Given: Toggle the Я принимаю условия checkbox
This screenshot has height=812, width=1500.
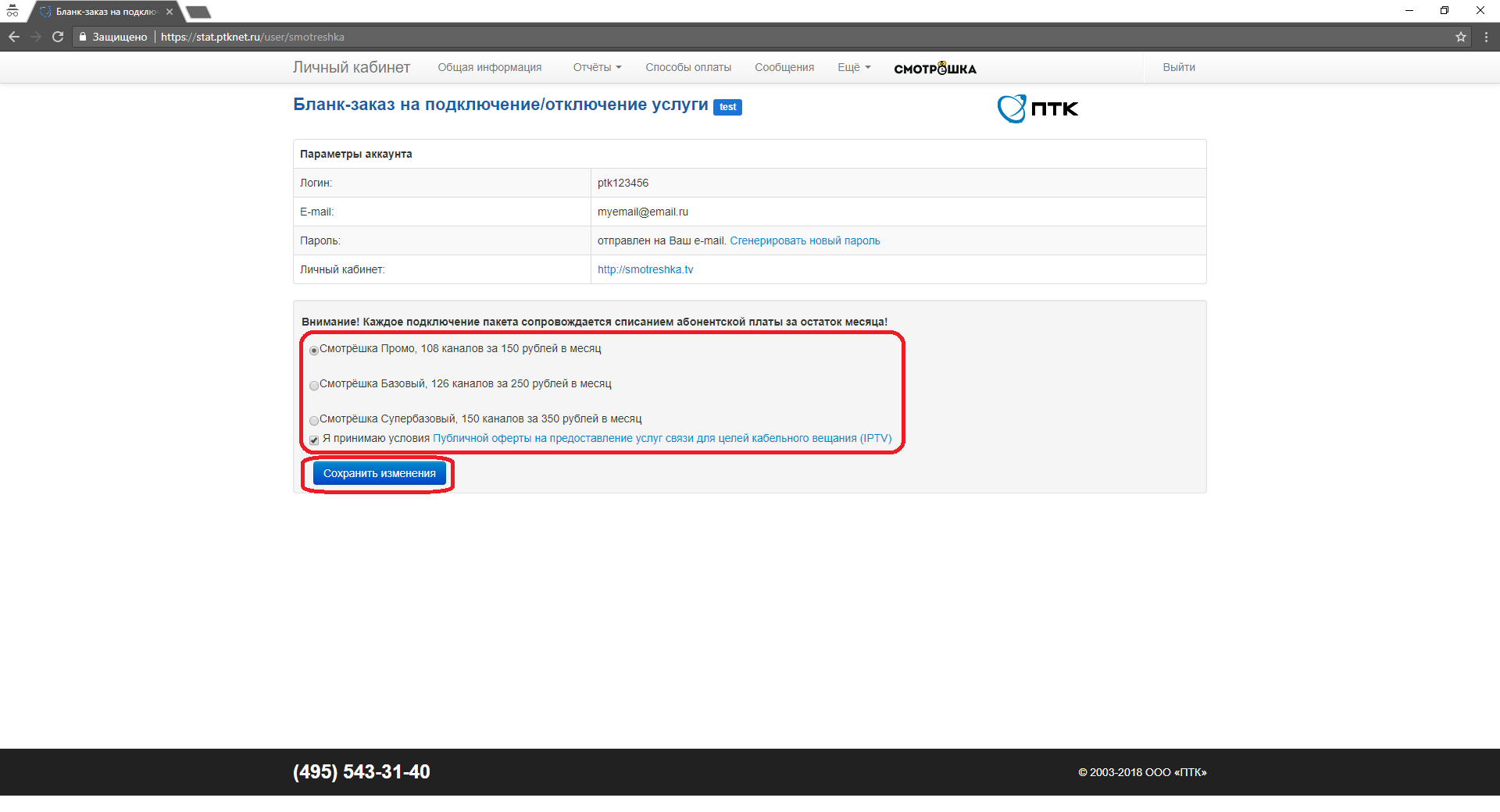Looking at the screenshot, I should coord(314,440).
